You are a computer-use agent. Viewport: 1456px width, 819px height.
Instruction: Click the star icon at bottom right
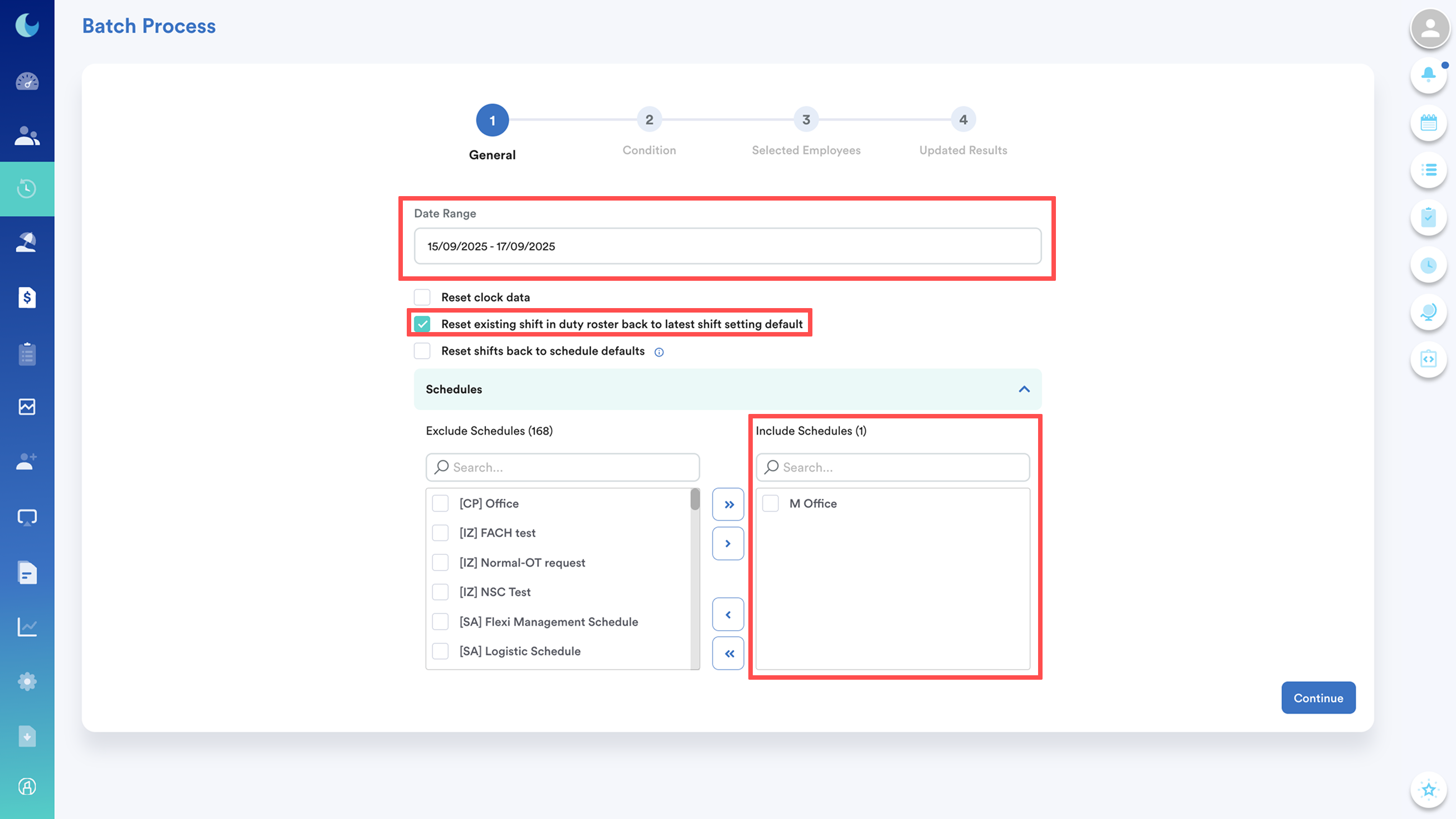[x=1428, y=789]
